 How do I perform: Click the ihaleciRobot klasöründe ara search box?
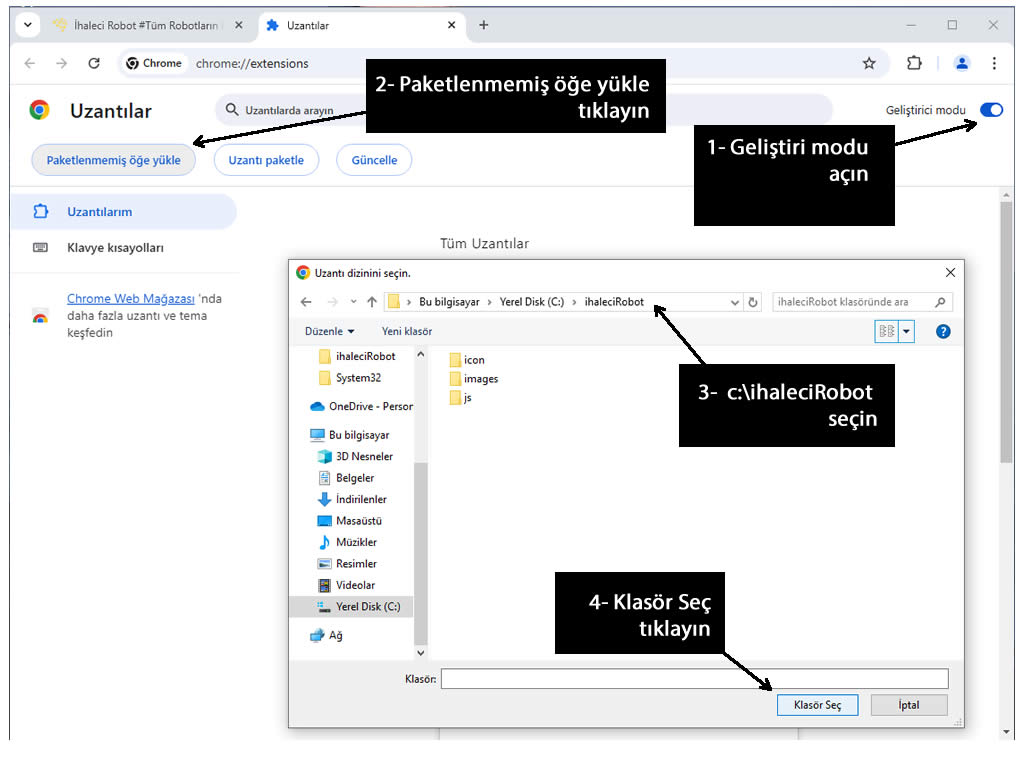click(862, 302)
